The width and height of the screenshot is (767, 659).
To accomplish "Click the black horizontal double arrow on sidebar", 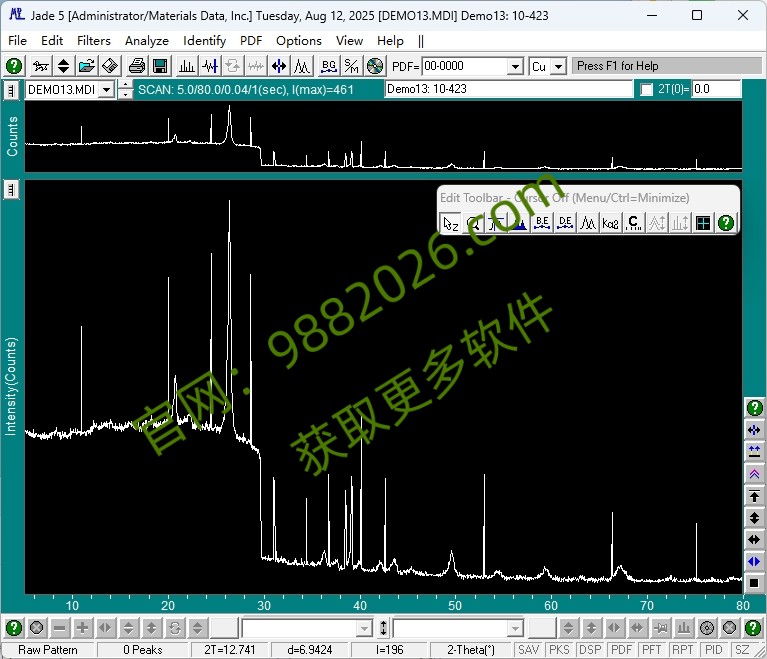I will click(x=754, y=540).
